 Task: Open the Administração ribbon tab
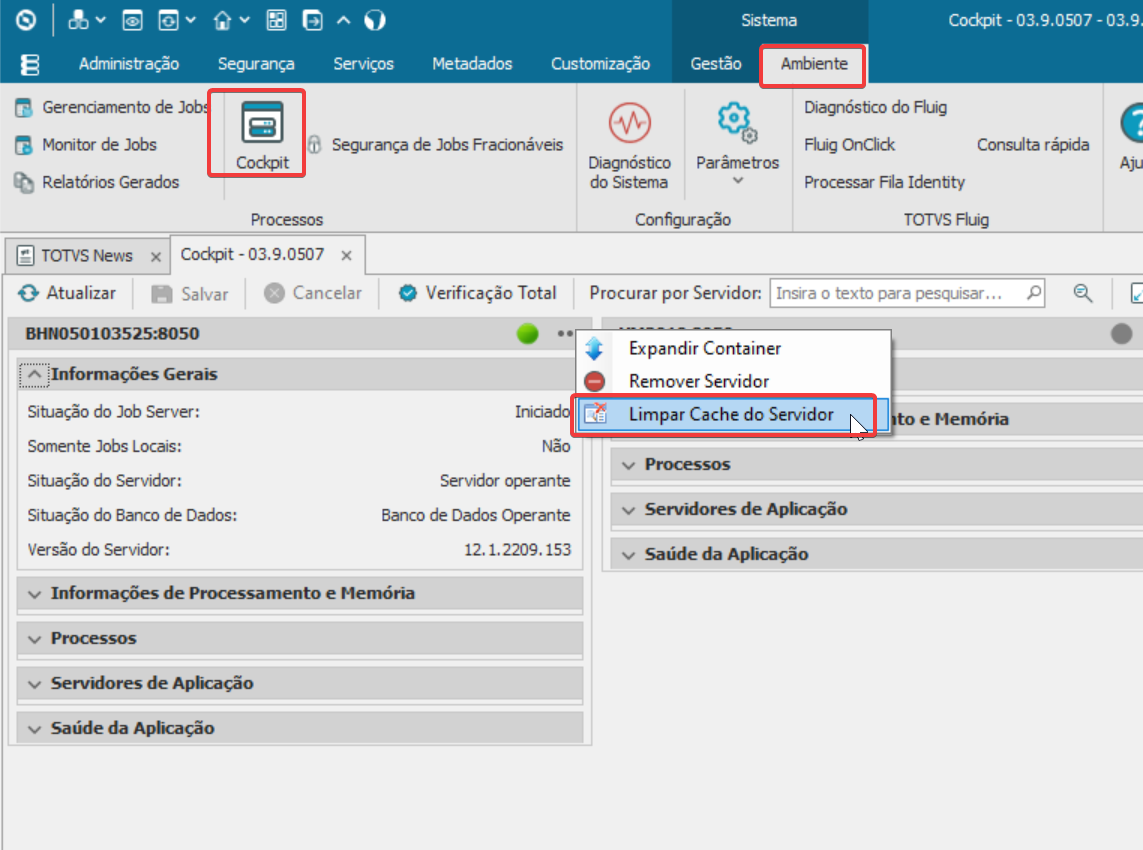(x=129, y=64)
